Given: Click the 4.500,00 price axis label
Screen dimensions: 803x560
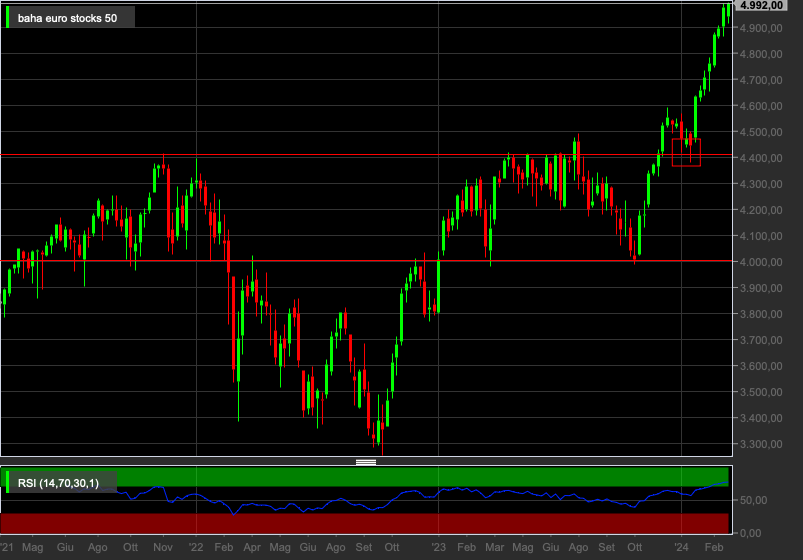Looking at the screenshot, I should [x=761, y=132].
